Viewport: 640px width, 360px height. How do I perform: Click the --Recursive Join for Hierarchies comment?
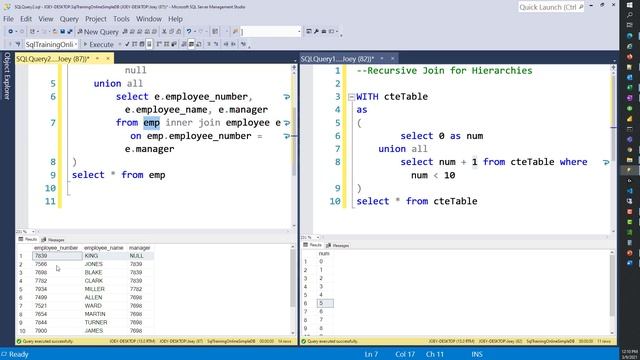[444, 71]
